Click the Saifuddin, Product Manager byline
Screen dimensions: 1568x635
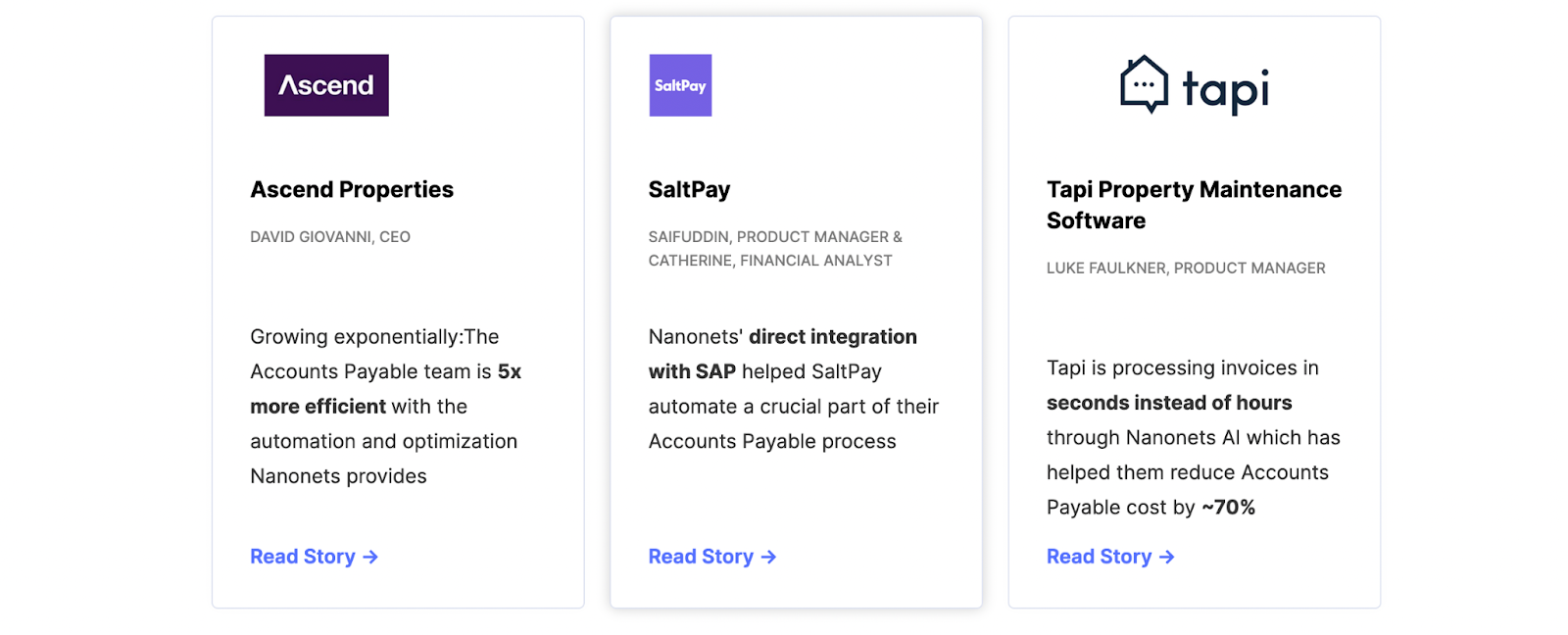click(x=774, y=237)
